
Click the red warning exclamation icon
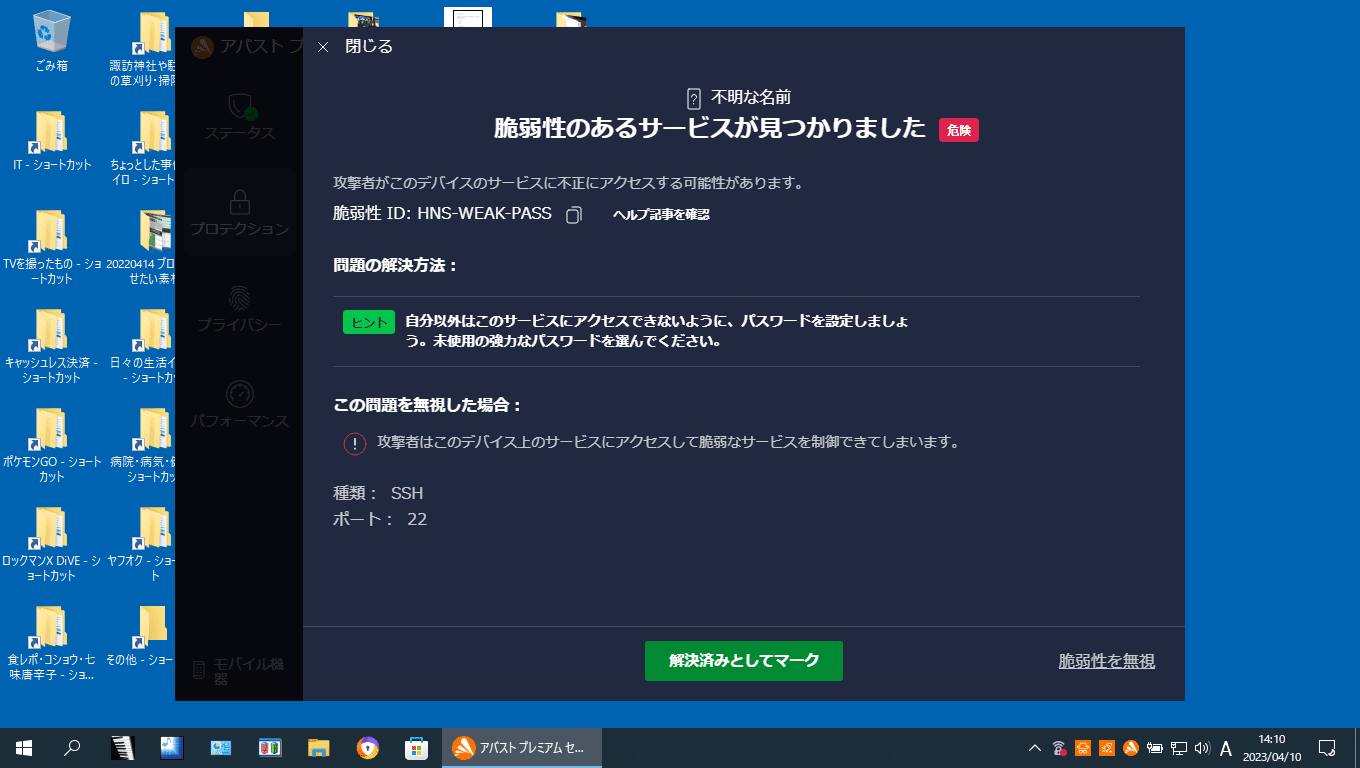(355, 443)
